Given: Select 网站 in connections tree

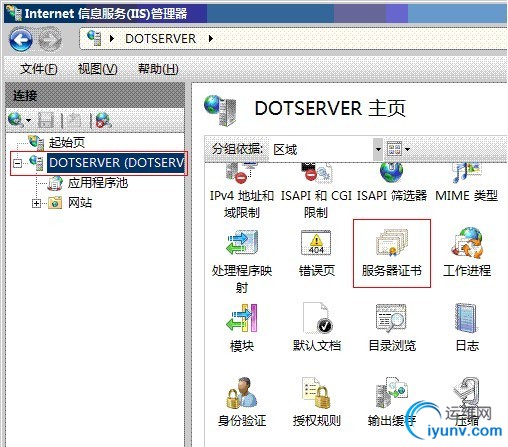Looking at the screenshot, I should [80, 203].
